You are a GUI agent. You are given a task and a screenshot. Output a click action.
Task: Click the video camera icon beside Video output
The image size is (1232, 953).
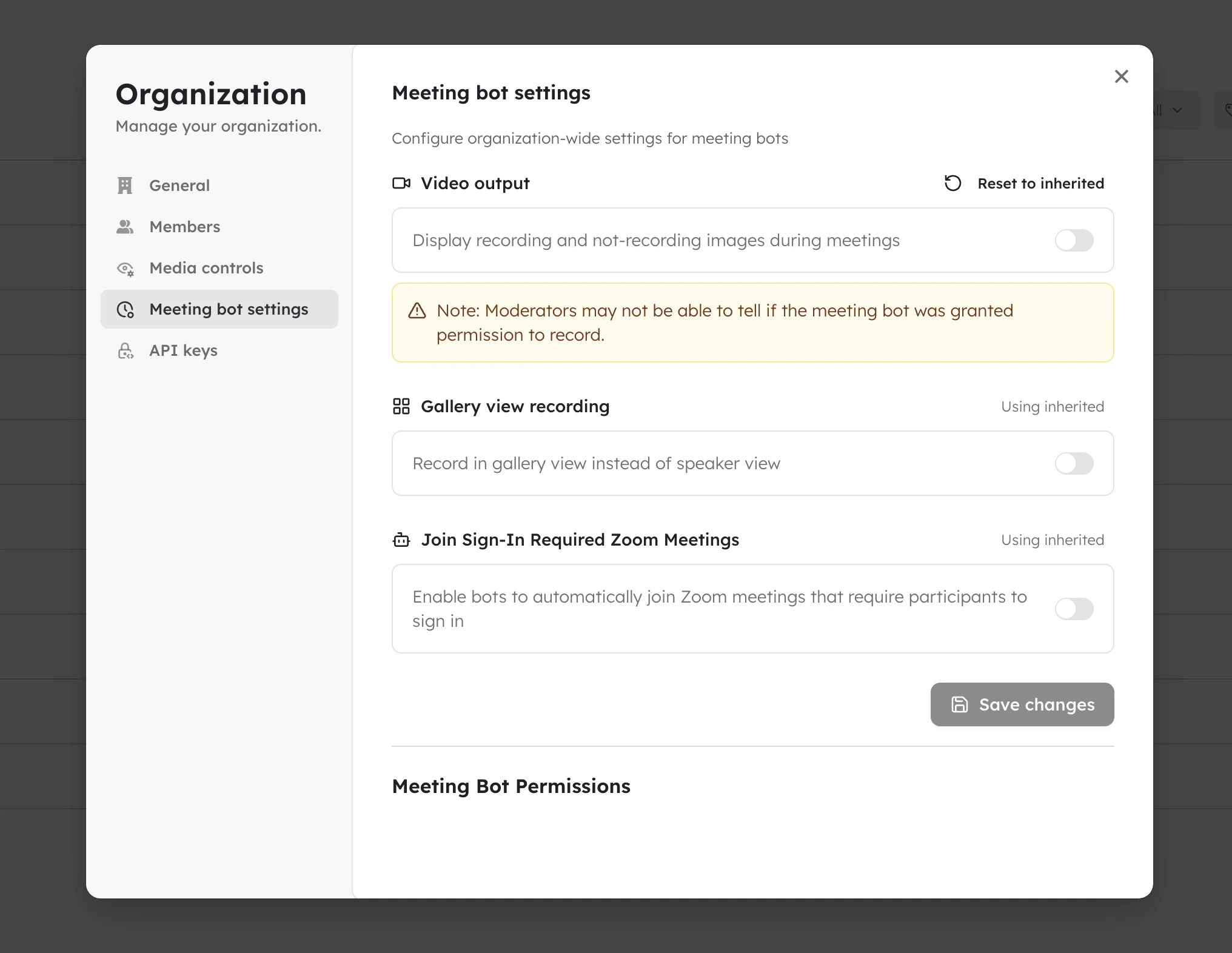(401, 183)
